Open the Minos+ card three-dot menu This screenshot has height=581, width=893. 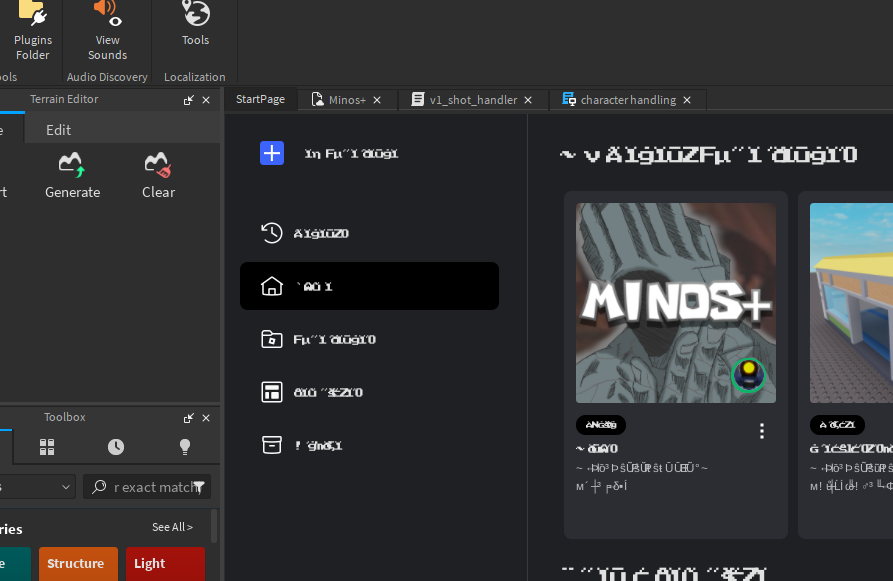click(761, 430)
